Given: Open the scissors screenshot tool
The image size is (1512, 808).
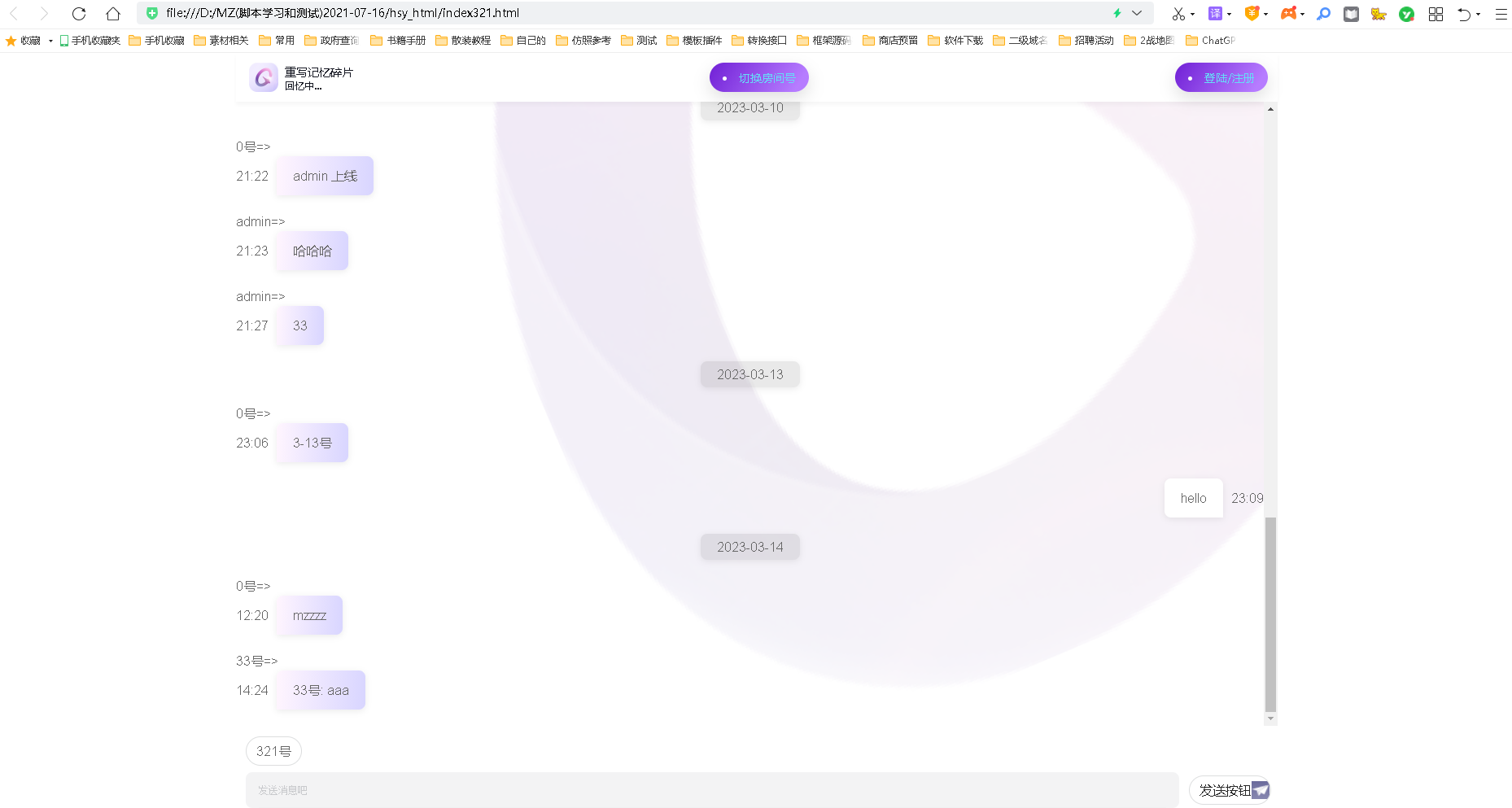Looking at the screenshot, I should pos(1178,14).
